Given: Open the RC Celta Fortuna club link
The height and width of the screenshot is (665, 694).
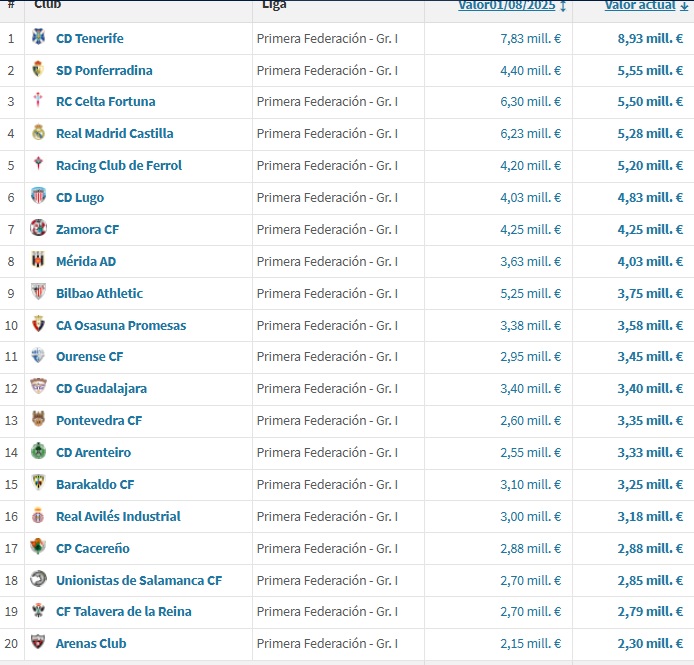Looking at the screenshot, I should [x=105, y=101].
